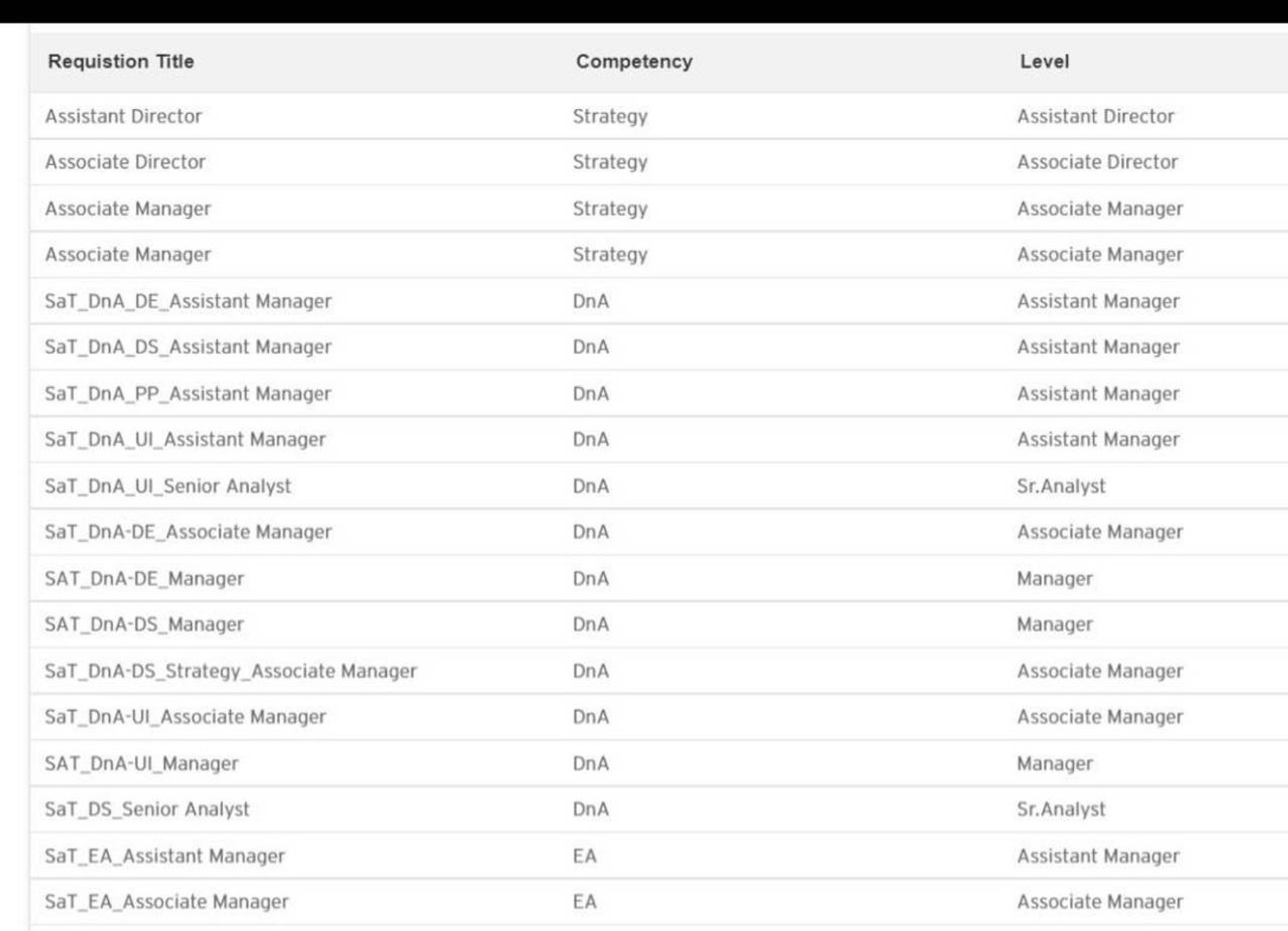Open SaT_DnA_PP_Assistant Manager requisition
1288x931 pixels.
[x=188, y=394]
